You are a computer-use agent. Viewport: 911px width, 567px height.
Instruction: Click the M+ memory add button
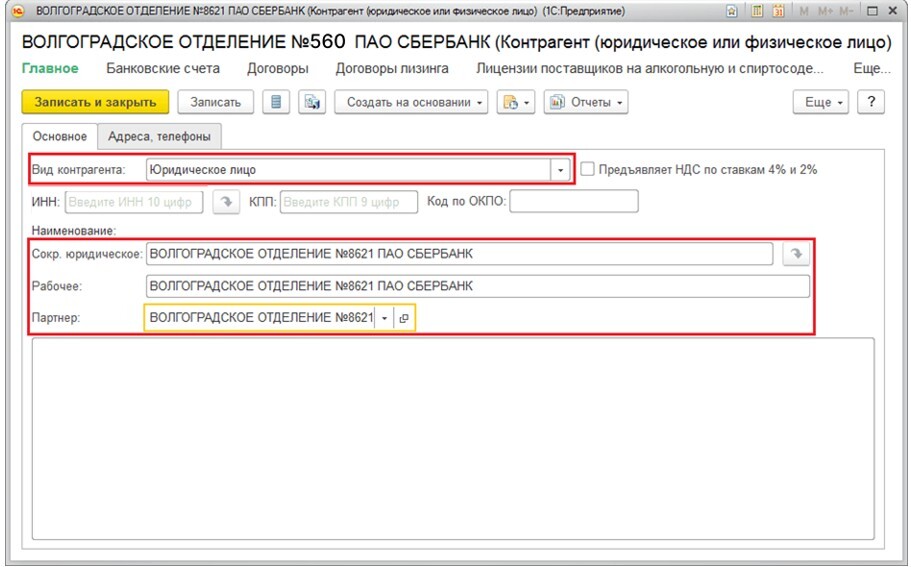pos(824,11)
